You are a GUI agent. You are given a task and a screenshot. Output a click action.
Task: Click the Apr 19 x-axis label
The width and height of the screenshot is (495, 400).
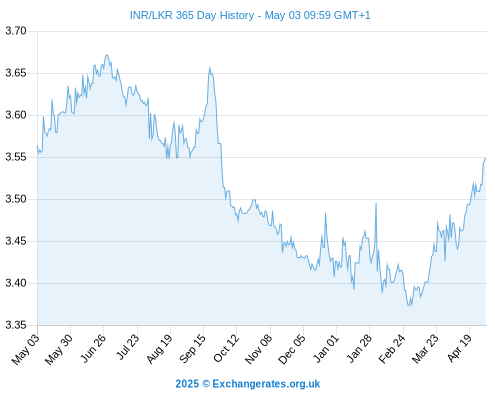tap(459, 347)
